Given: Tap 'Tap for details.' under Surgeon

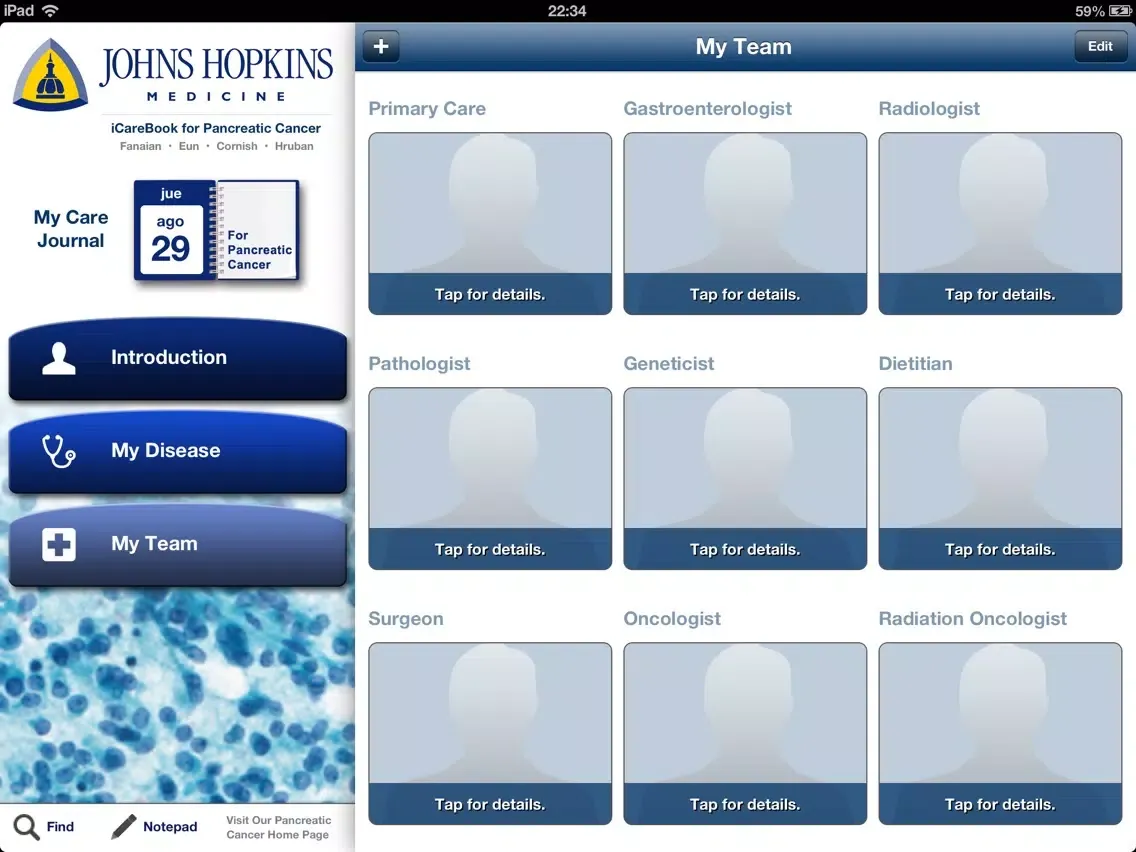Looking at the screenshot, I should pos(490,804).
